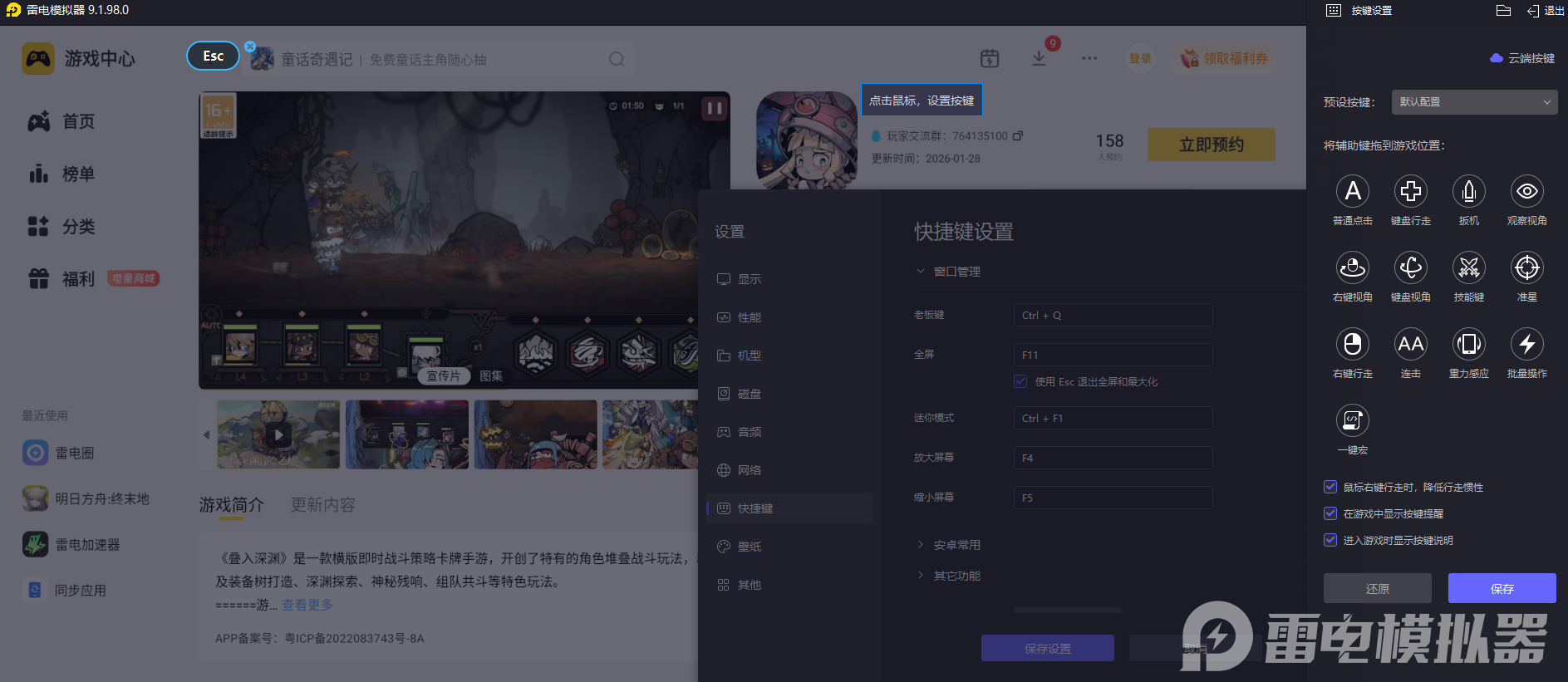Open the downloads icon with badge 9
This screenshot has width=1568, height=682.
pos(1039,58)
